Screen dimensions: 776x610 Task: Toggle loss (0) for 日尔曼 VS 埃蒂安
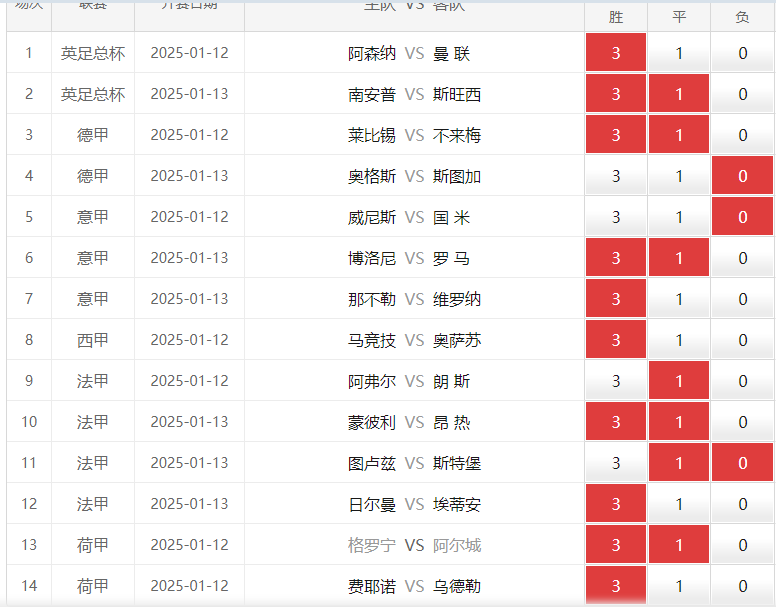(x=742, y=504)
